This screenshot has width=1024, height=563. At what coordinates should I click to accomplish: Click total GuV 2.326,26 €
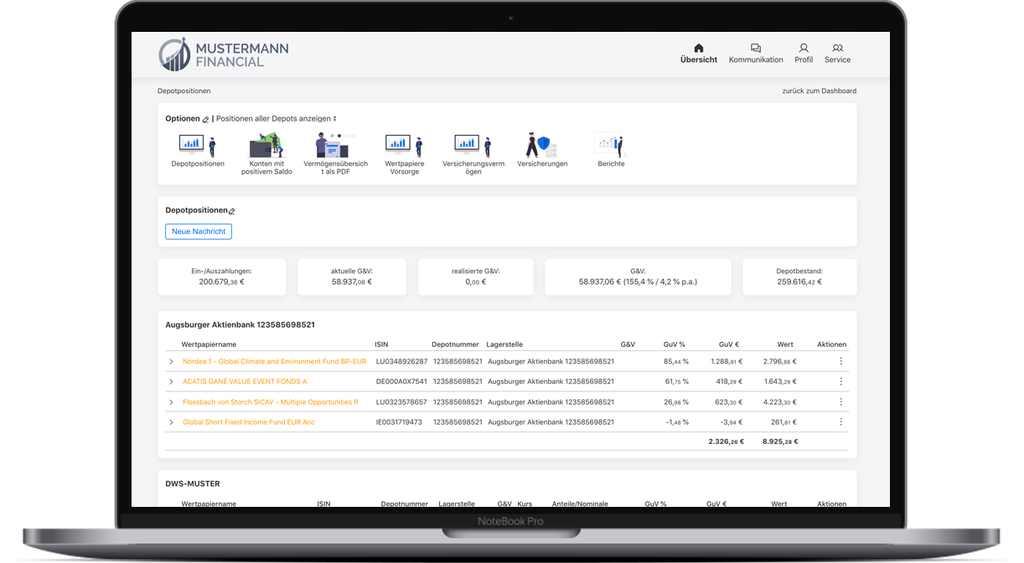[x=726, y=442]
